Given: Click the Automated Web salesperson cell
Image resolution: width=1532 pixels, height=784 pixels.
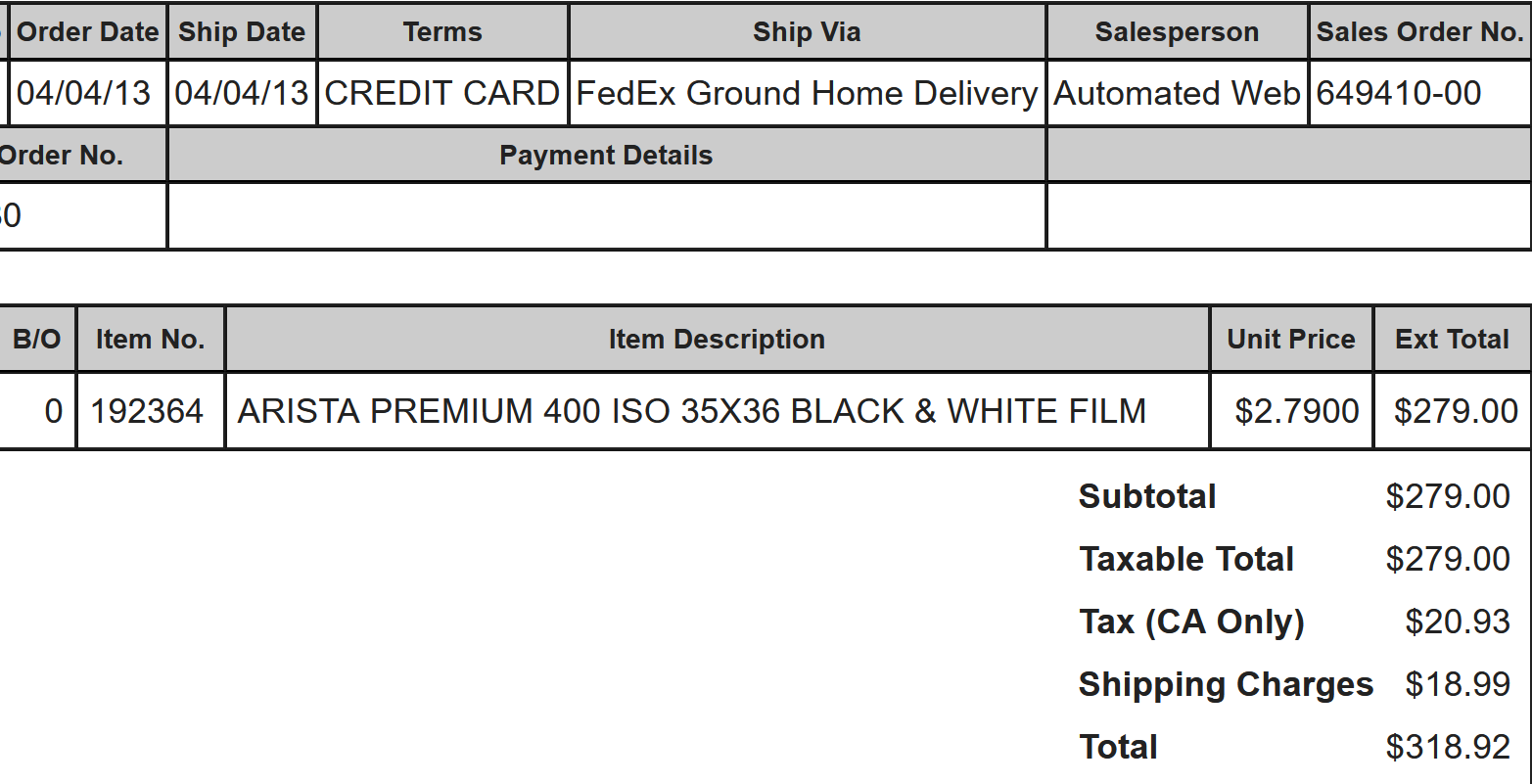Looking at the screenshot, I should coord(1177,93).
